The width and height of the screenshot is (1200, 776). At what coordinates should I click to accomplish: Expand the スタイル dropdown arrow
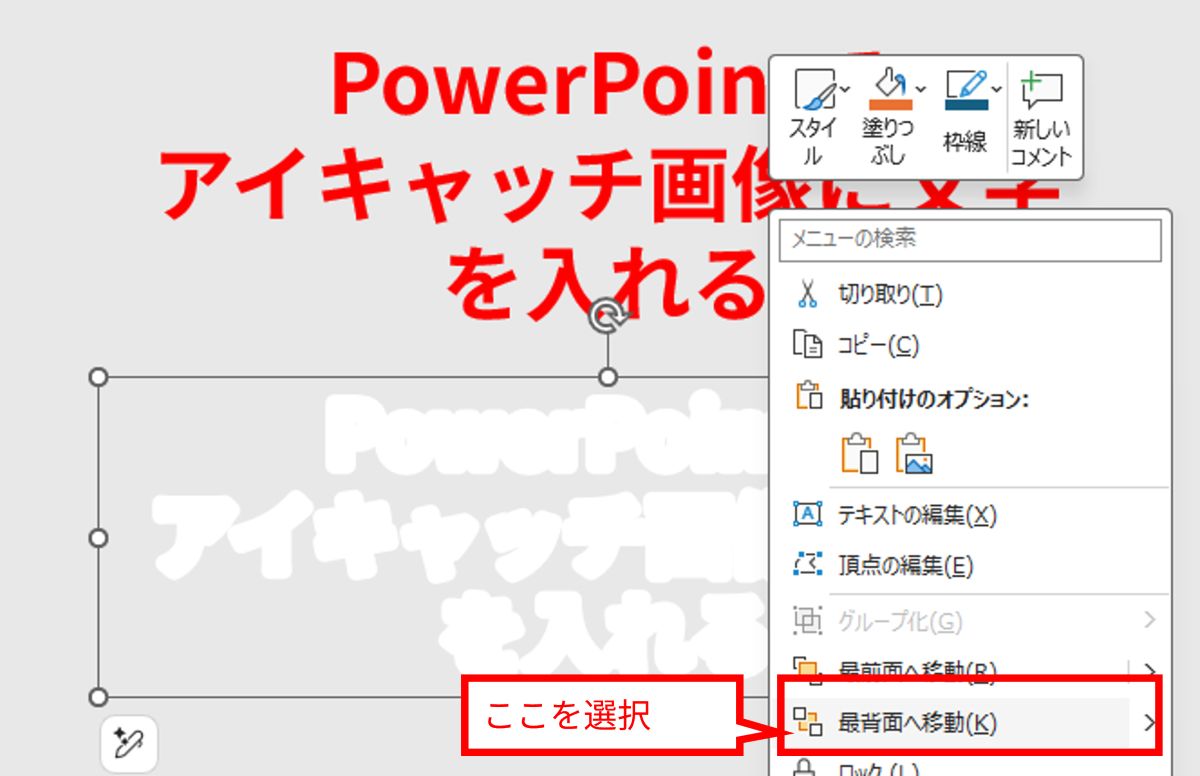click(846, 90)
